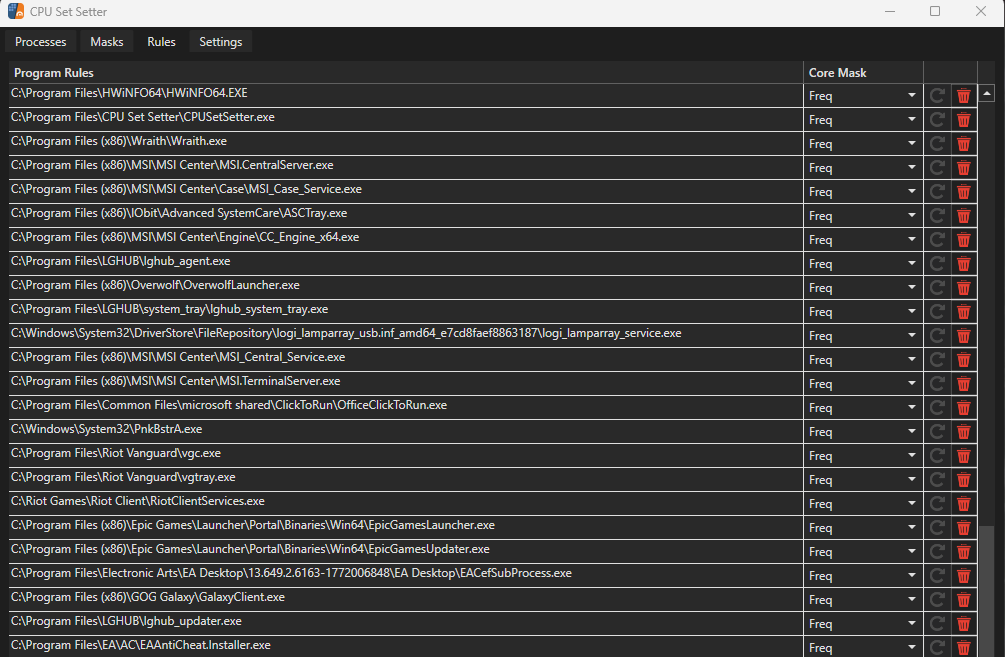
Task: Switch to the Masks tab
Action: (x=106, y=42)
